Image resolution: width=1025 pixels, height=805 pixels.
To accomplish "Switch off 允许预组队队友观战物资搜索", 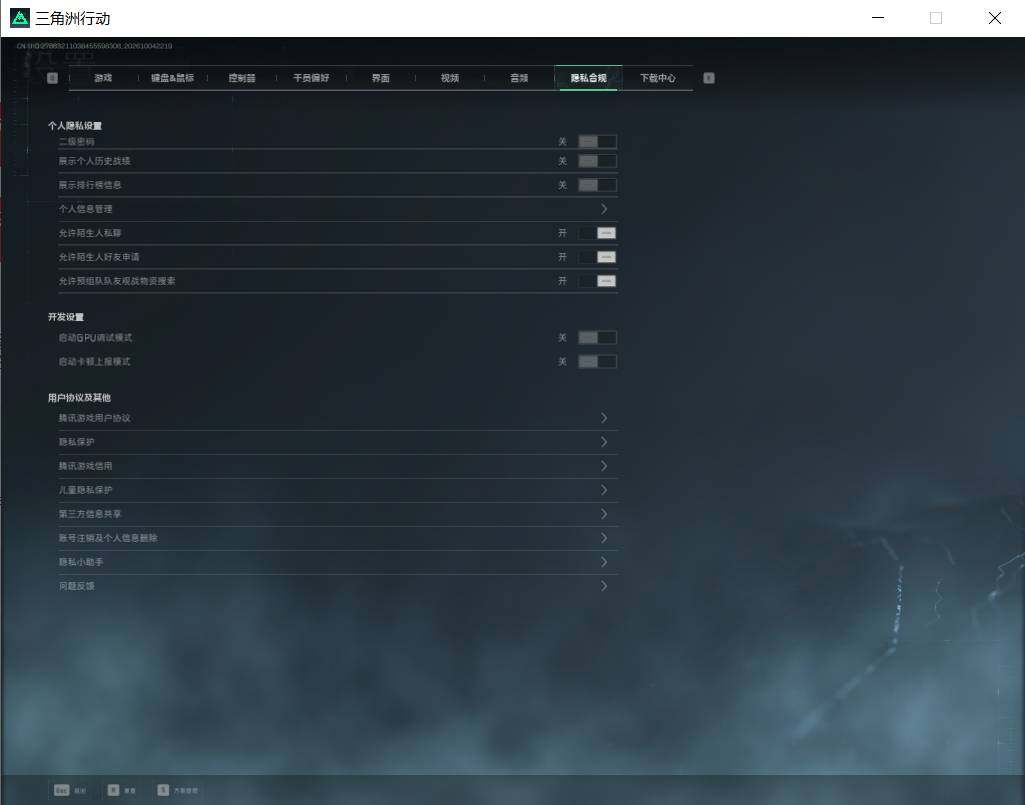I will click(x=597, y=281).
